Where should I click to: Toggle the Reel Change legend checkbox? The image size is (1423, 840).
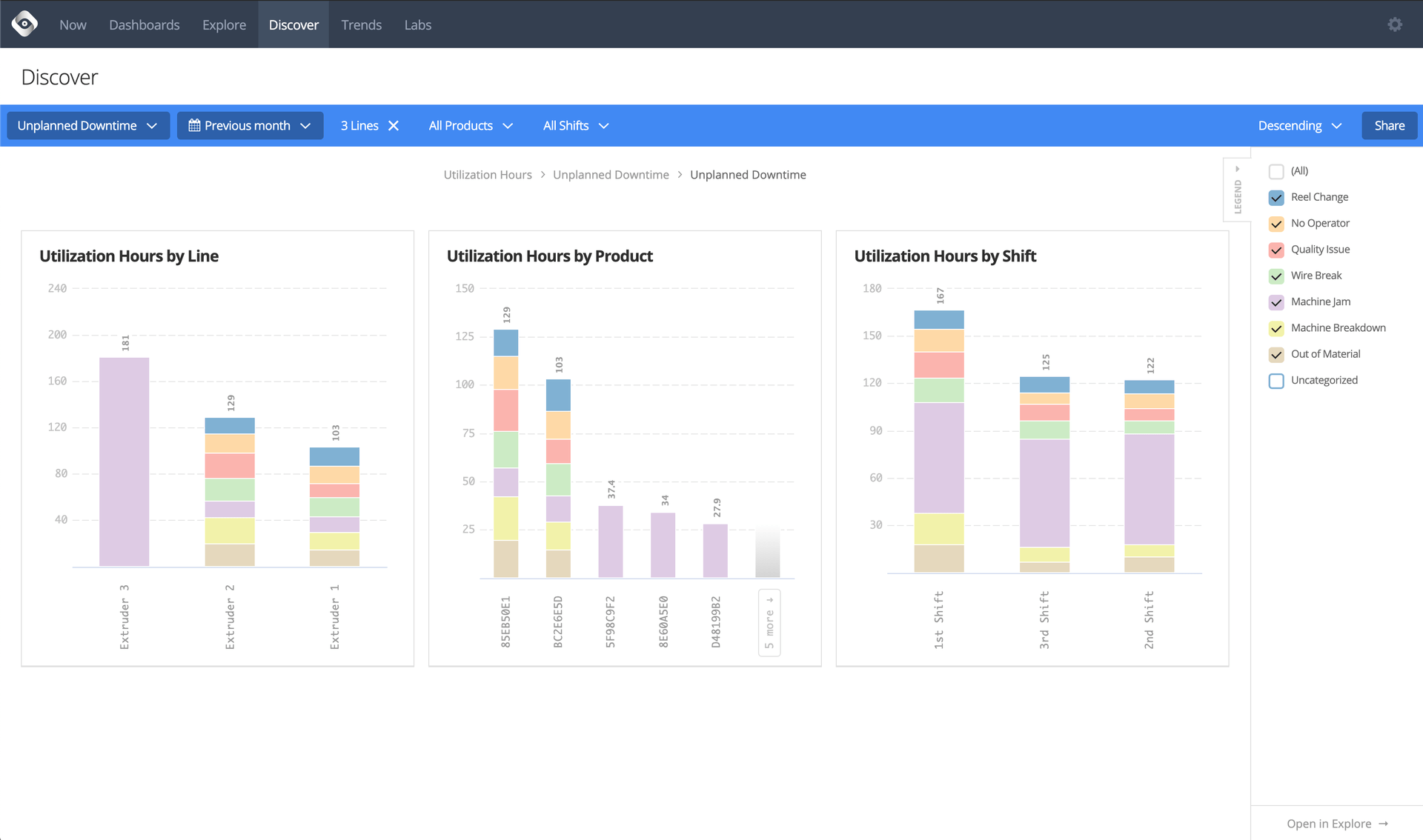(x=1276, y=196)
